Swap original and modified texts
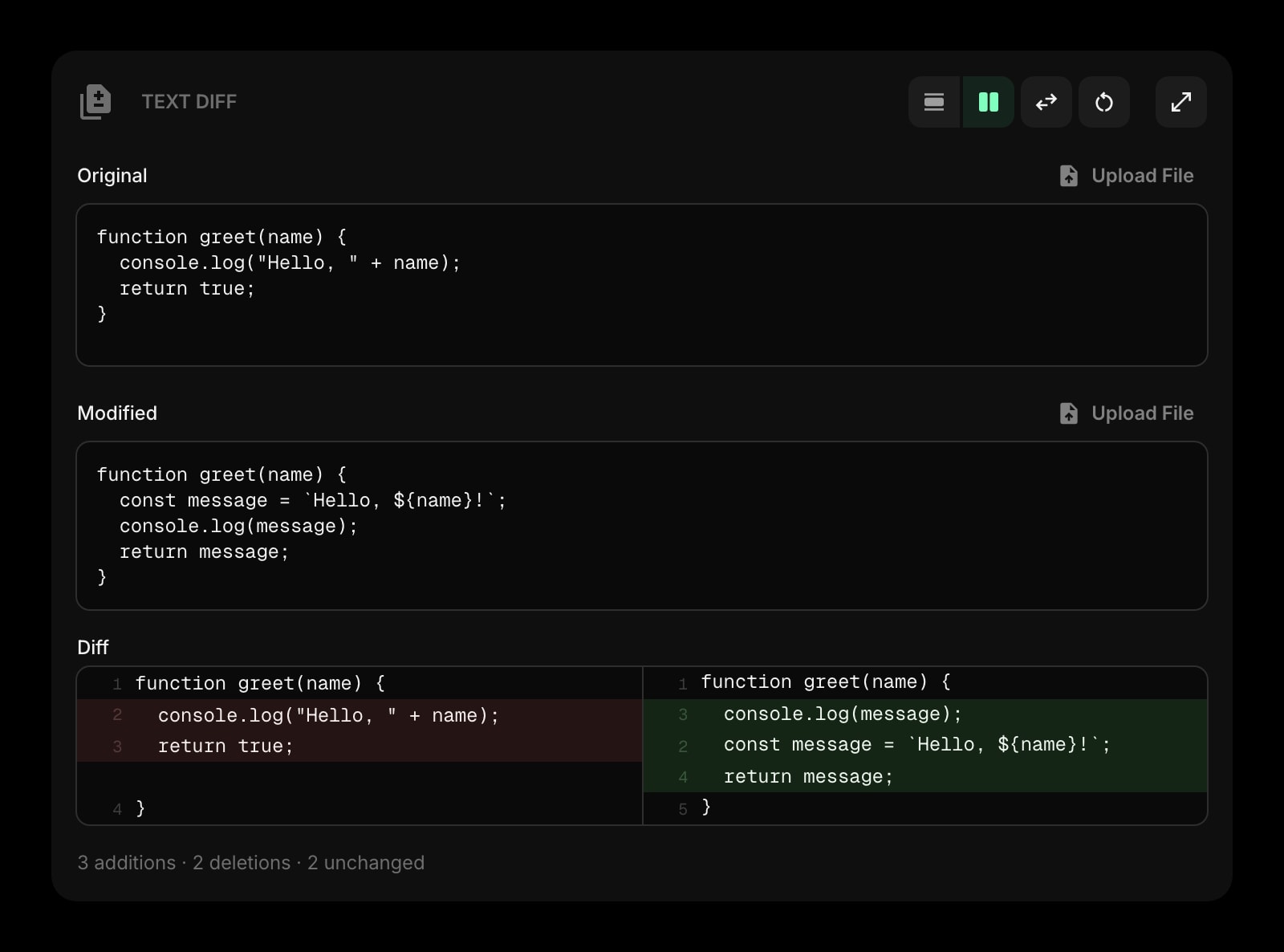This screenshot has width=1284, height=952. (1046, 102)
